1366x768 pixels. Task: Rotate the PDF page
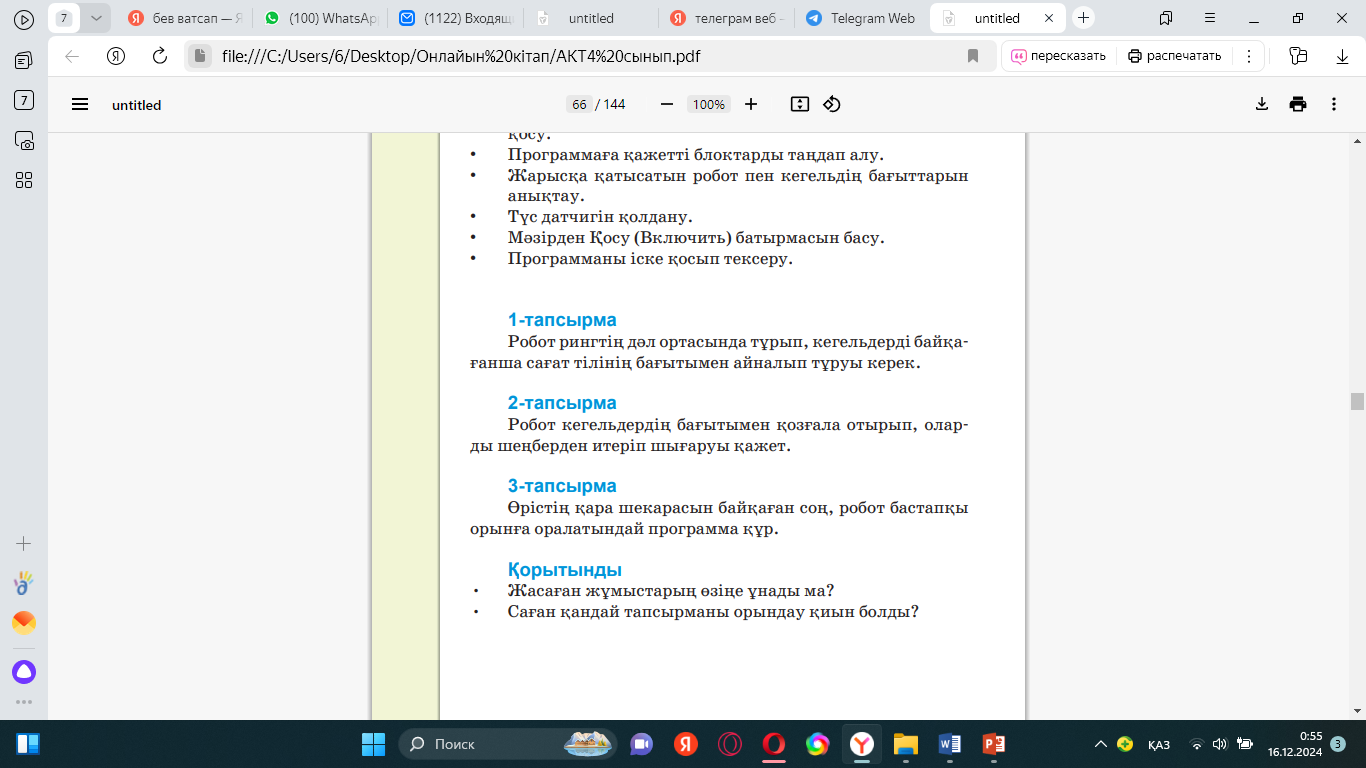[832, 104]
